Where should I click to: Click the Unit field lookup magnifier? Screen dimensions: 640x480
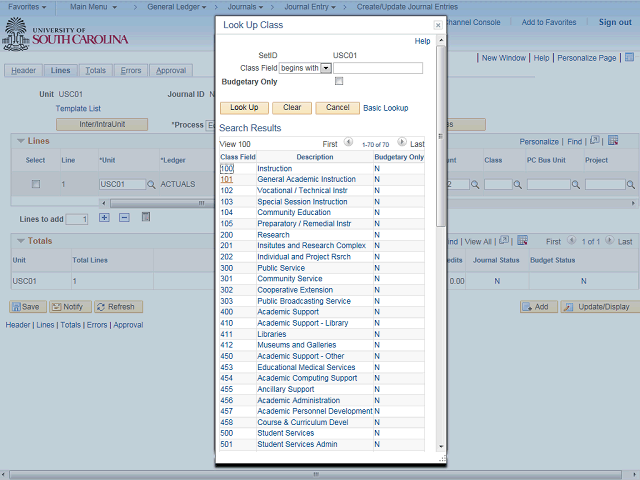tap(151, 184)
